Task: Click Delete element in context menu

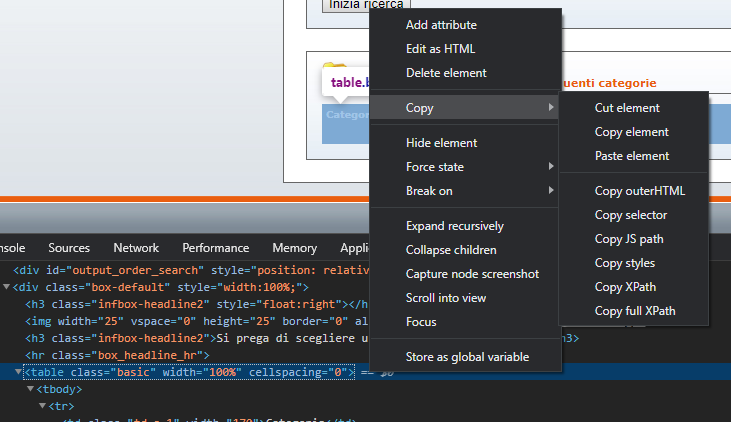Action: click(465, 73)
